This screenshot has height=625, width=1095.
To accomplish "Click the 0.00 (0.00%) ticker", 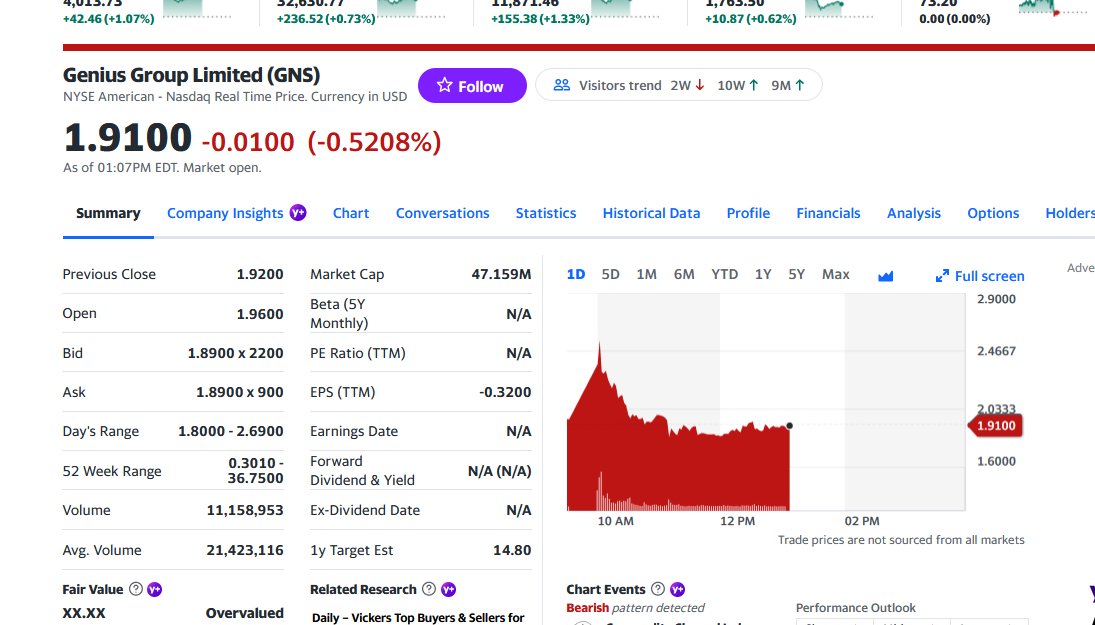I will pyautogui.click(x=955, y=19).
